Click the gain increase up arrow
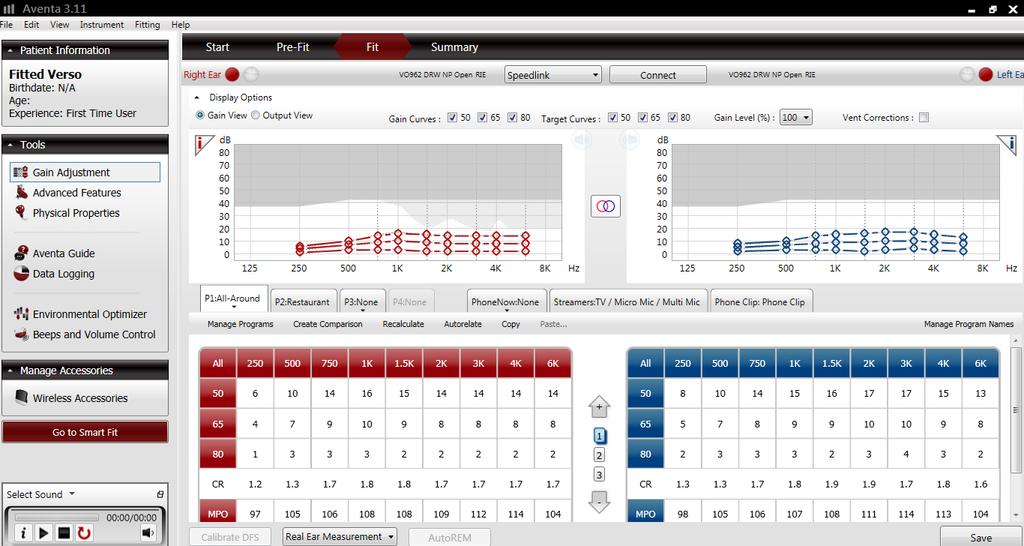This screenshot has width=1024, height=546. tap(599, 407)
